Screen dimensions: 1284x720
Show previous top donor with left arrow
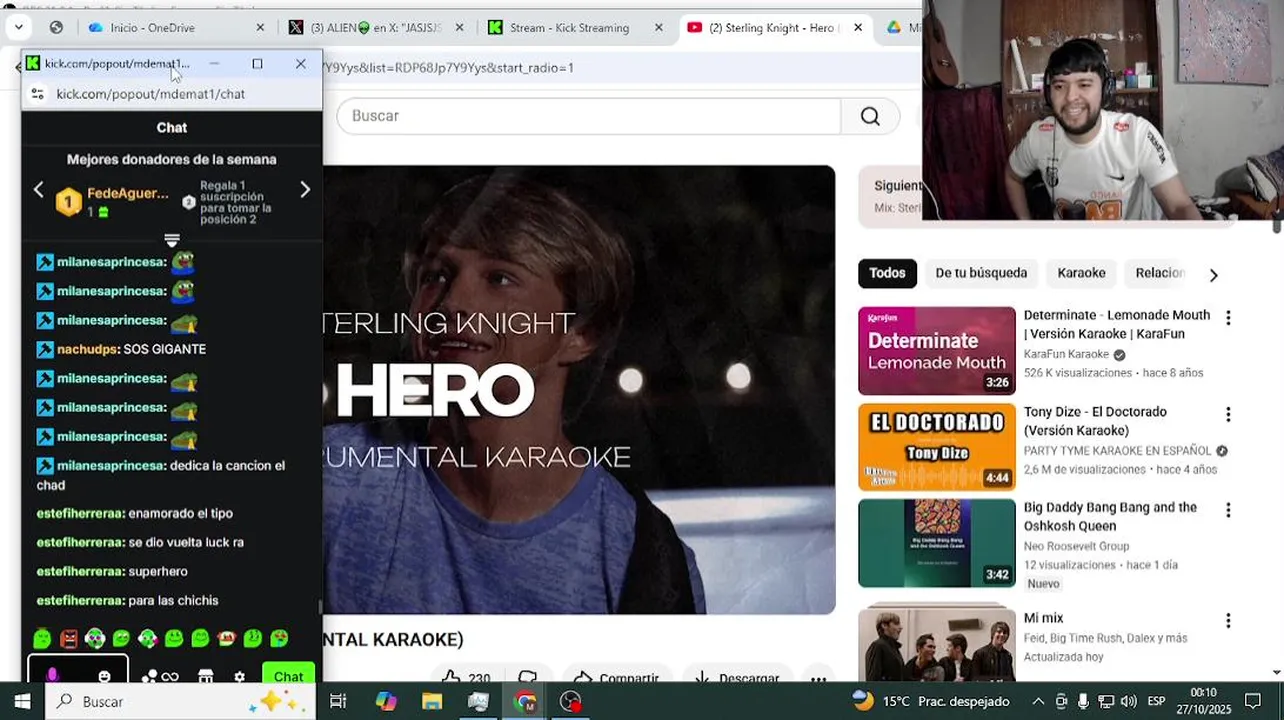coord(39,190)
